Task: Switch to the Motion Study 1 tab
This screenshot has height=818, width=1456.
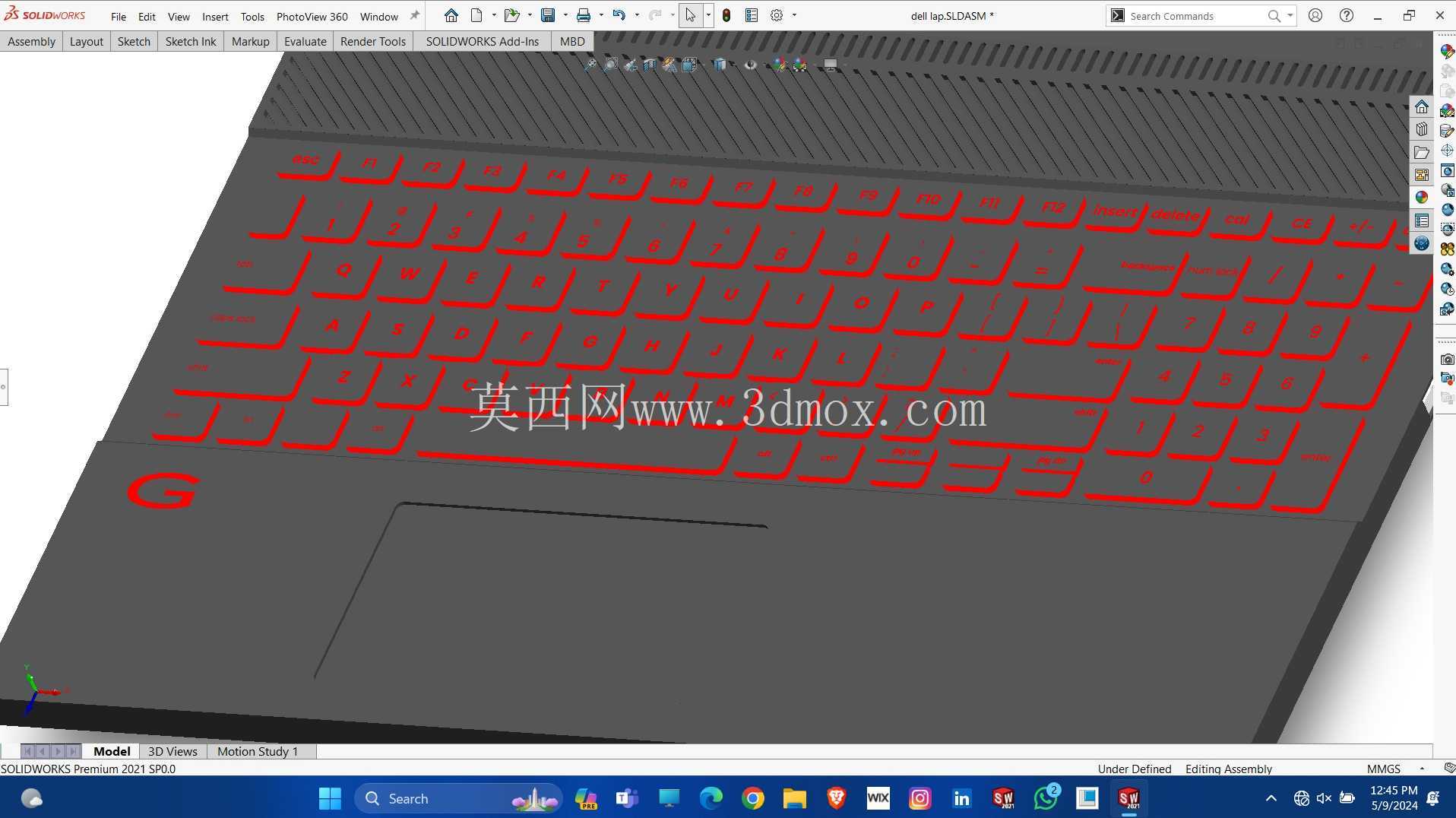Action: click(258, 751)
